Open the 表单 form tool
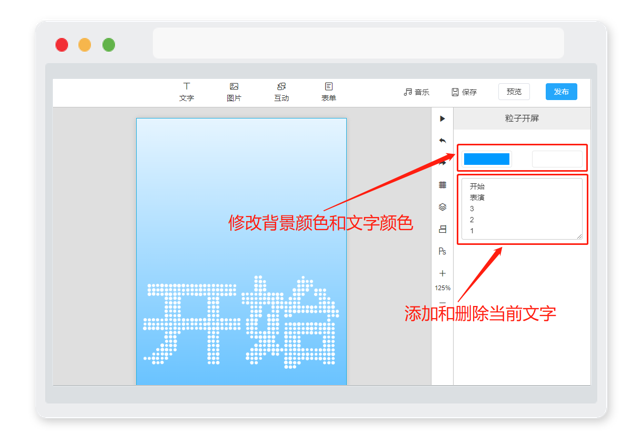 [x=329, y=92]
